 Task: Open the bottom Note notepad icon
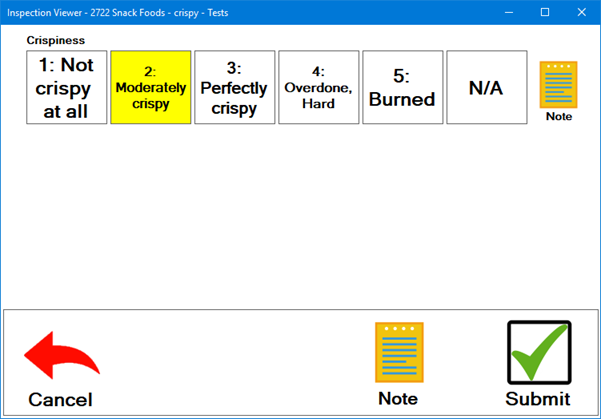click(398, 353)
